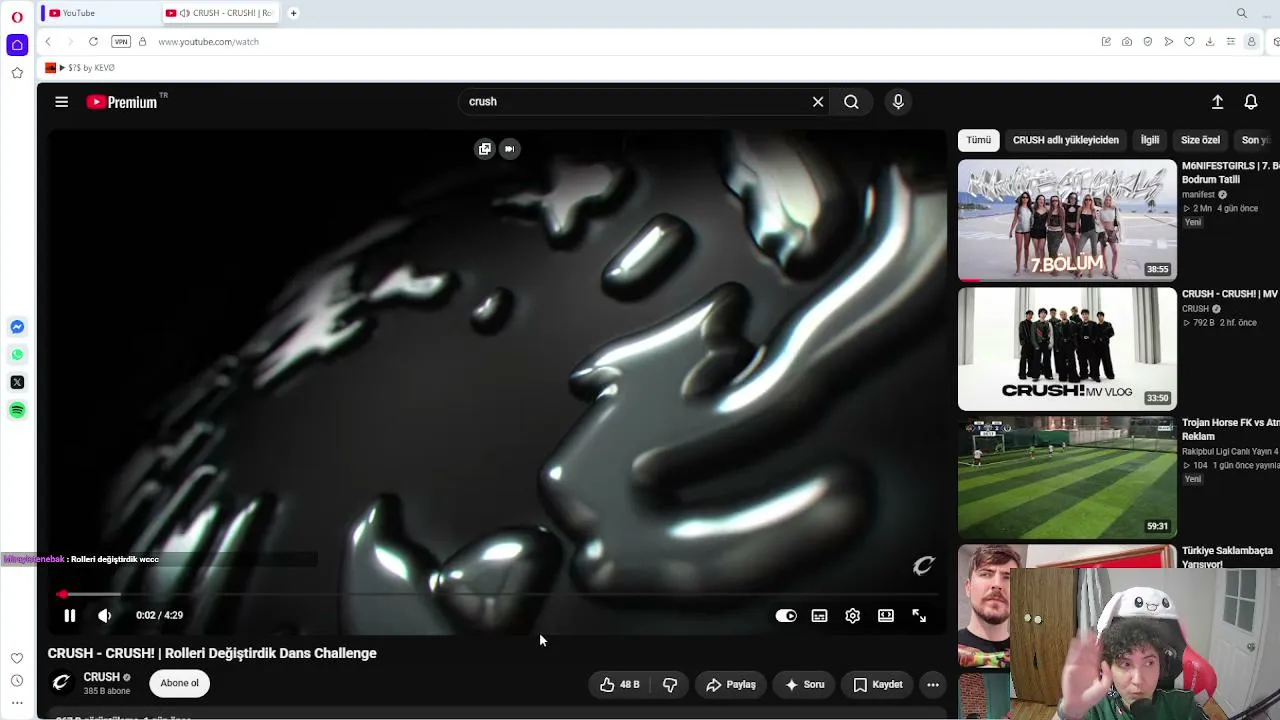The height and width of the screenshot is (720, 1280).
Task: Open the sidebar heart pinboards icon
Action: click(17, 658)
